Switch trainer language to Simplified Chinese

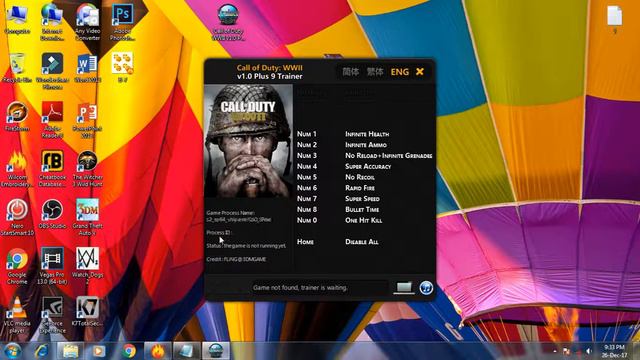[x=351, y=72]
